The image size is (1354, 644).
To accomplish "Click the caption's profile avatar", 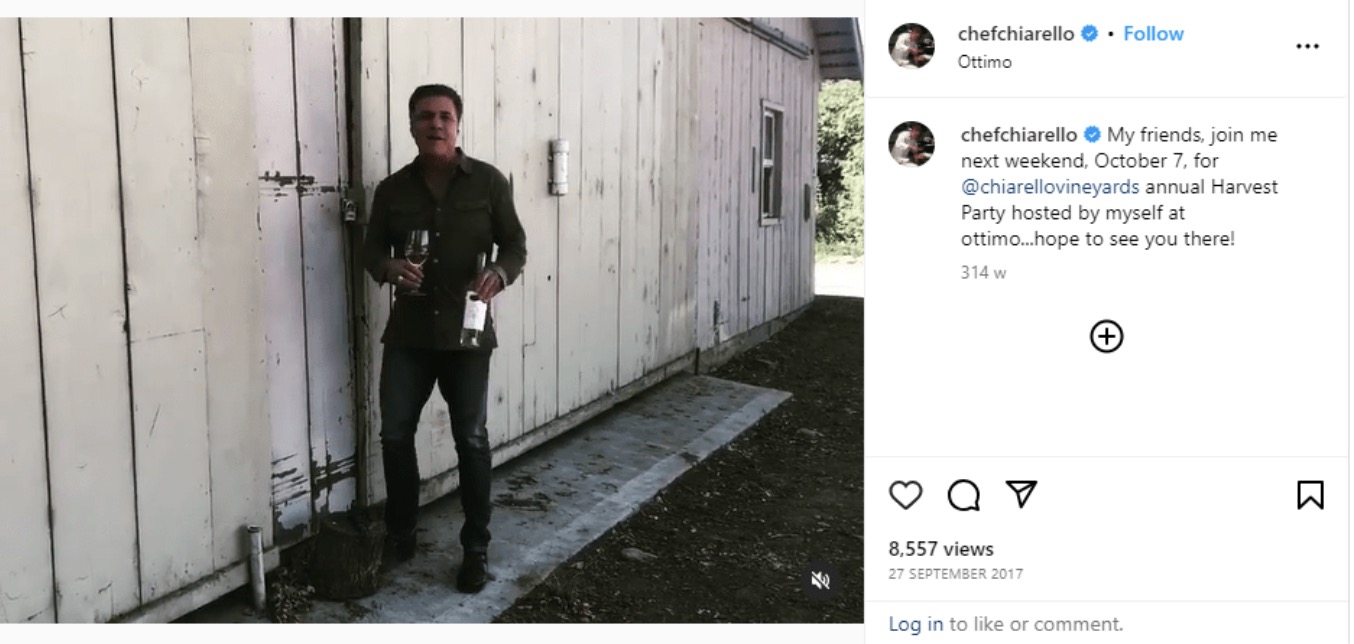I will coord(911,144).
